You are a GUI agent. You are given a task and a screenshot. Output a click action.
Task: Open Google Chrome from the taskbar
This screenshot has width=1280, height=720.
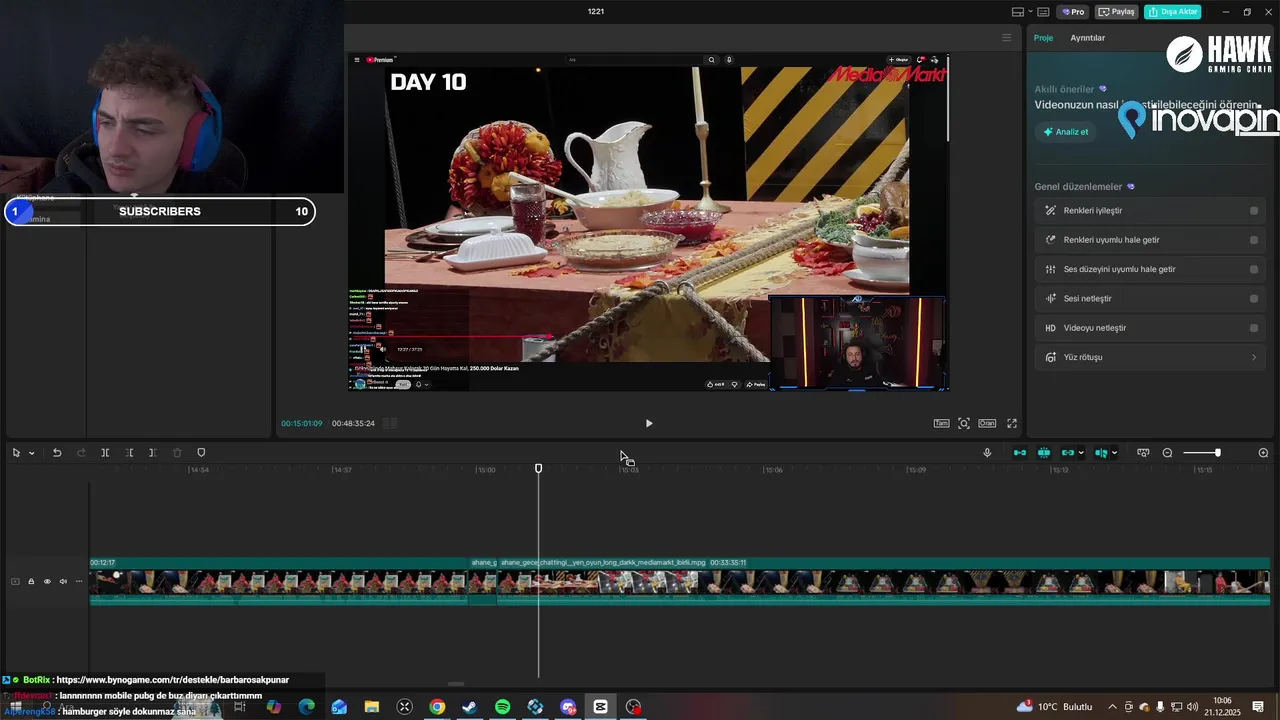point(437,707)
